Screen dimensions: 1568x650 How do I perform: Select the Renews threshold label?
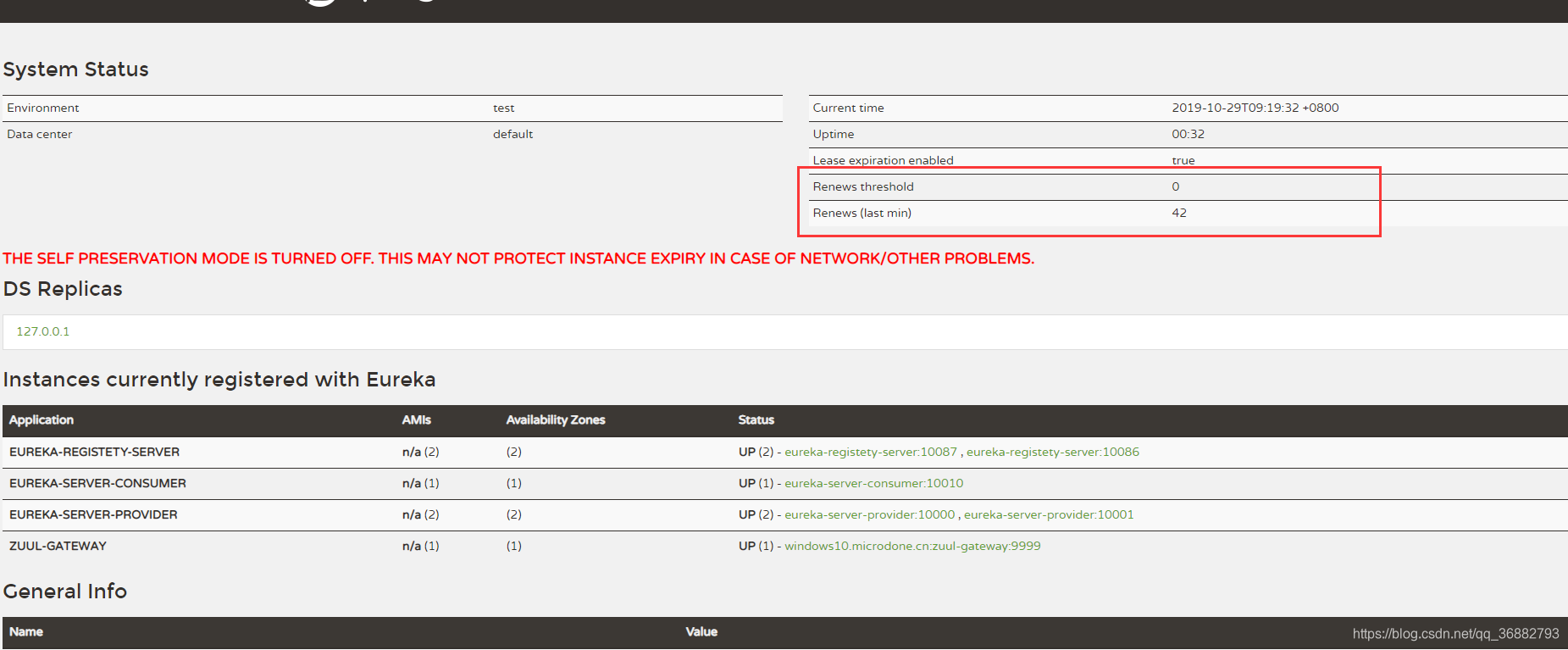[863, 186]
